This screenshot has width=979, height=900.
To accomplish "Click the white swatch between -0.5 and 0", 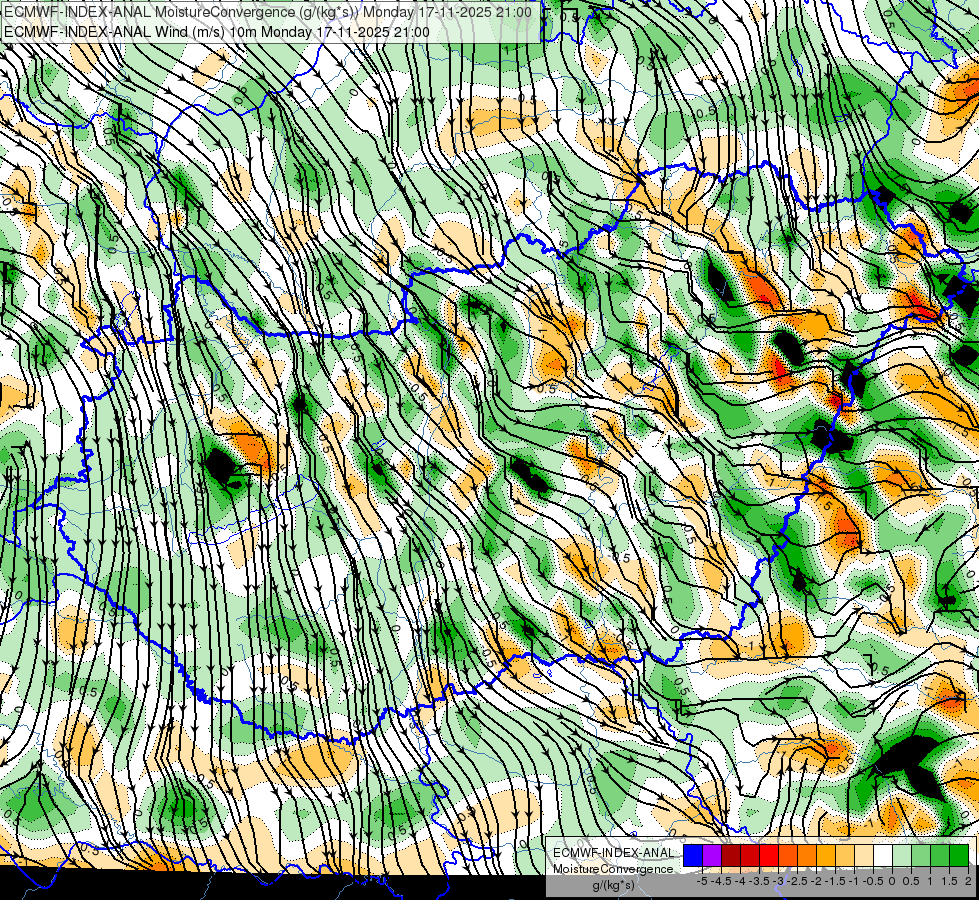I will [883, 856].
